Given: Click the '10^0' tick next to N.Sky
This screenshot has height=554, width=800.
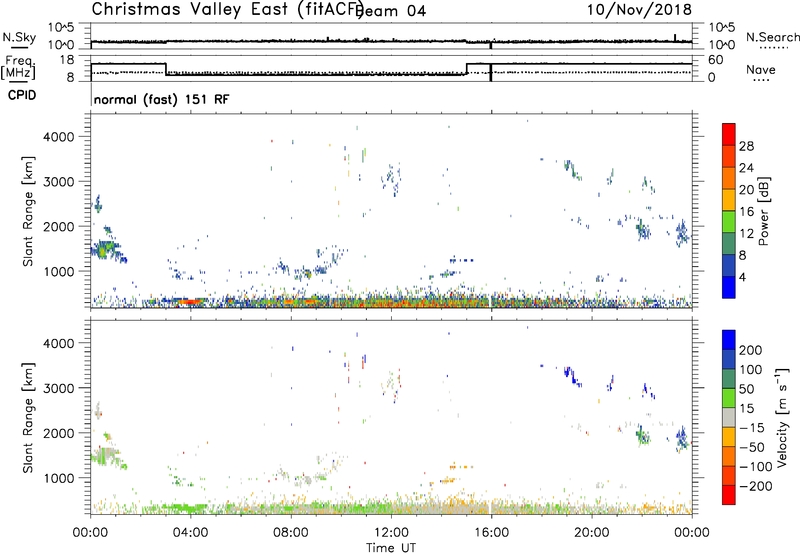Looking at the screenshot, I should pos(62,45).
